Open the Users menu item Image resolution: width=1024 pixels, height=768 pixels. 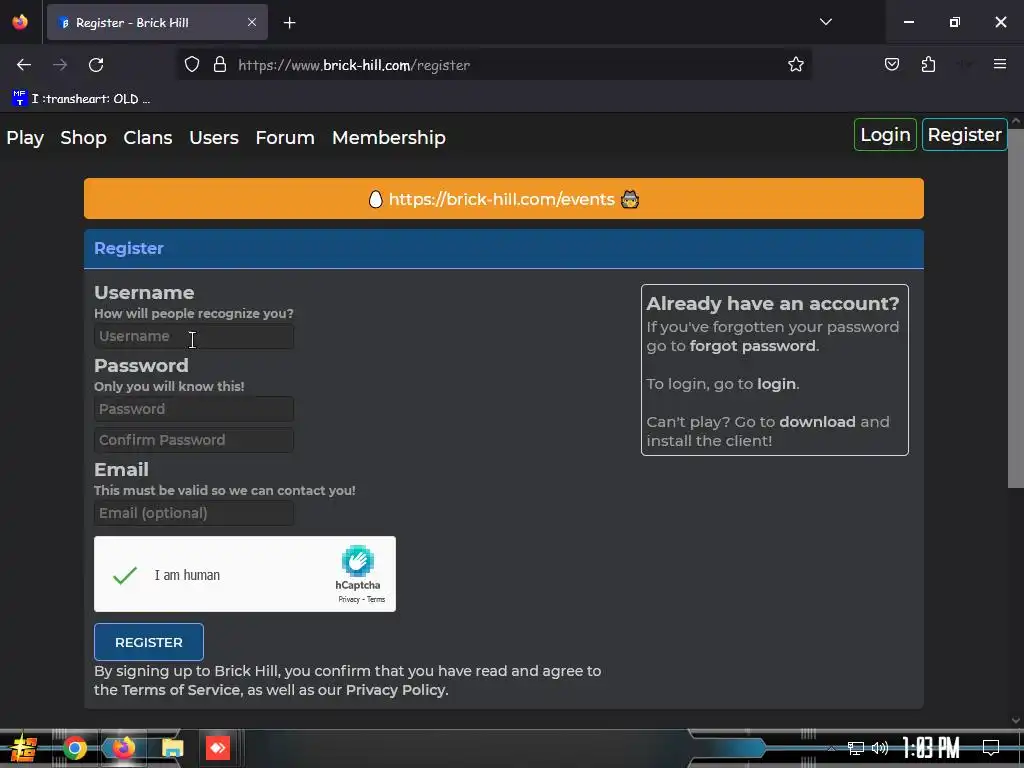click(214, 138)
